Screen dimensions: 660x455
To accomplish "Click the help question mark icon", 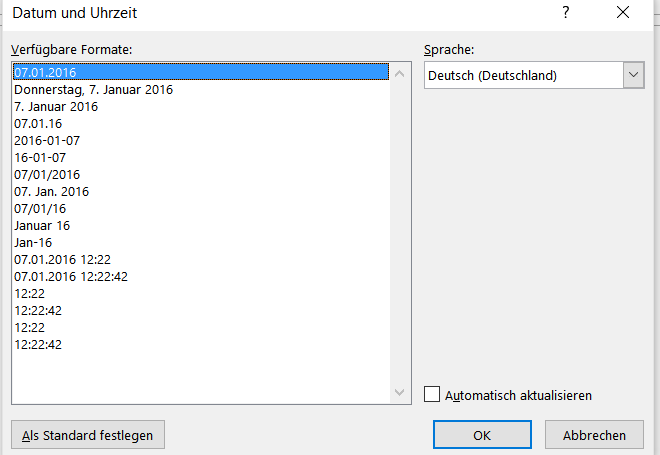I will click(x=566, y=13).
